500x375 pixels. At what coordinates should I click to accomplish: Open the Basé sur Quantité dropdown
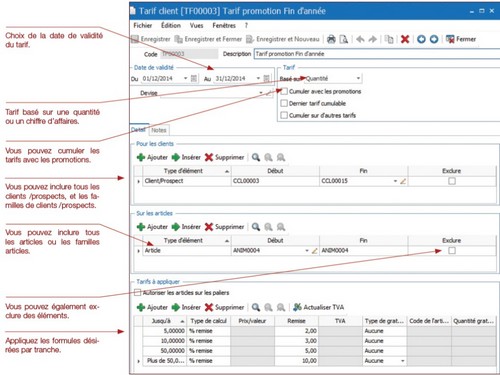click(358, 79)
